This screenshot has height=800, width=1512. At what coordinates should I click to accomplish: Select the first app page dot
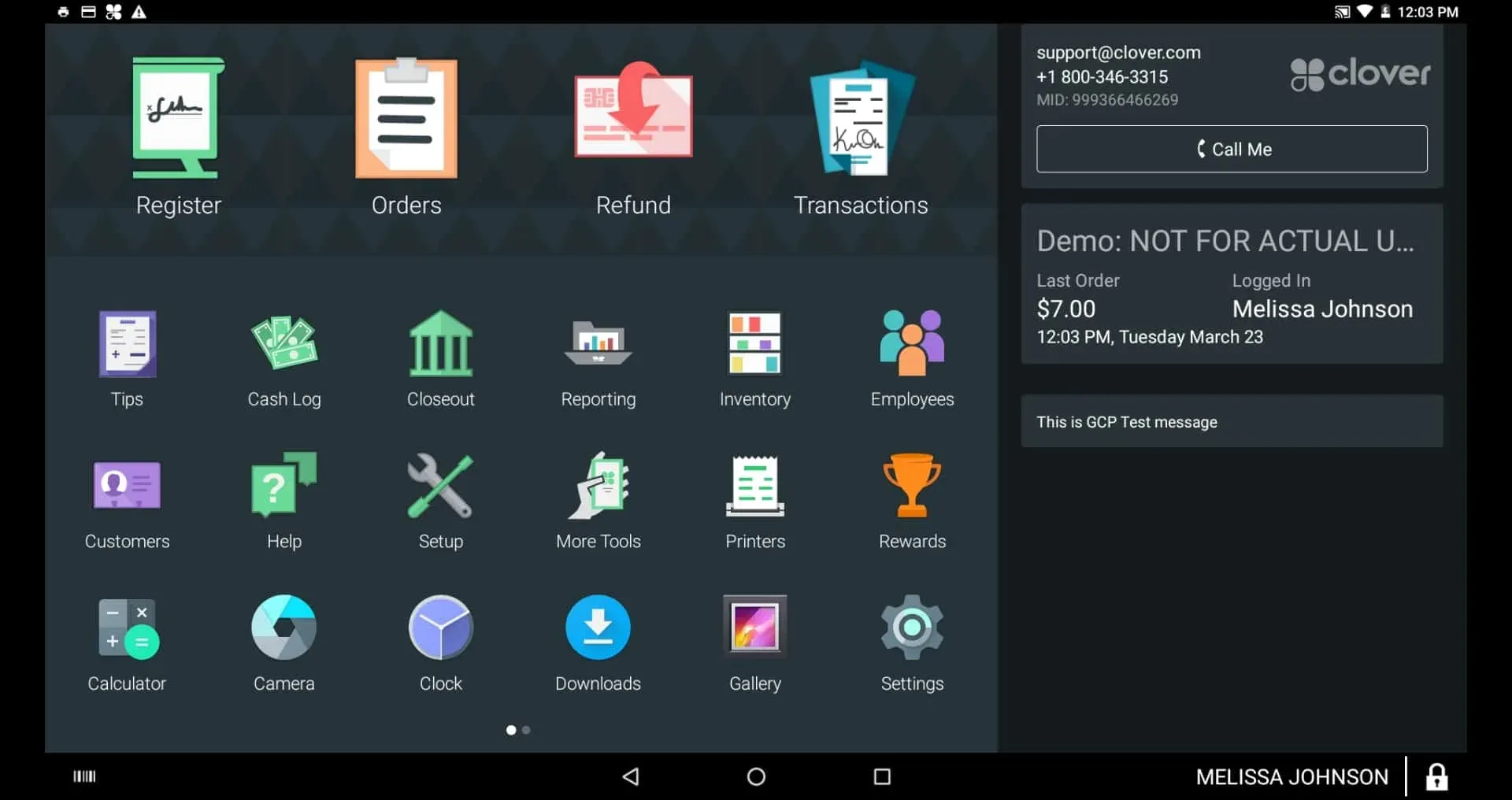click(x=511, y=730)
